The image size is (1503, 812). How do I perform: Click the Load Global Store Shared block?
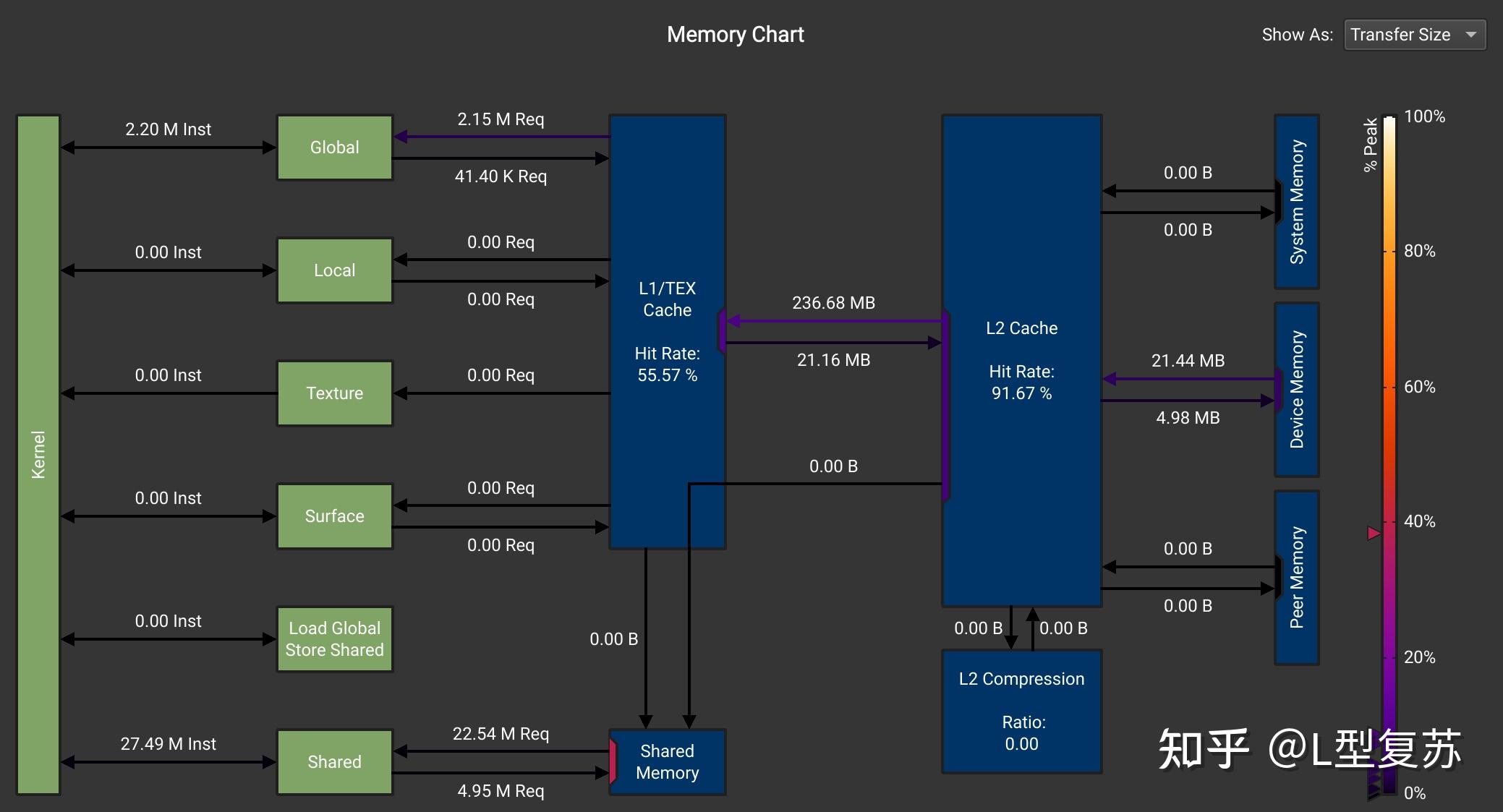click(x=334, y=639)
